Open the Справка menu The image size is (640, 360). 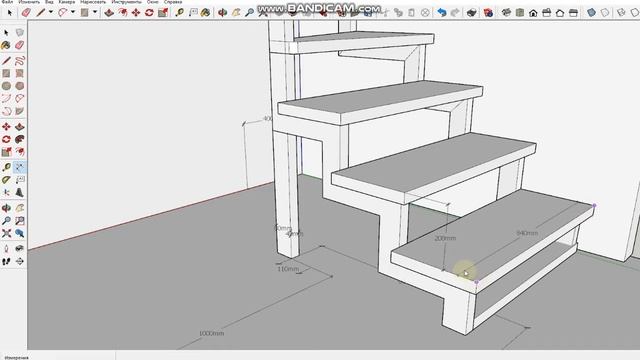[x=173, y=2]
